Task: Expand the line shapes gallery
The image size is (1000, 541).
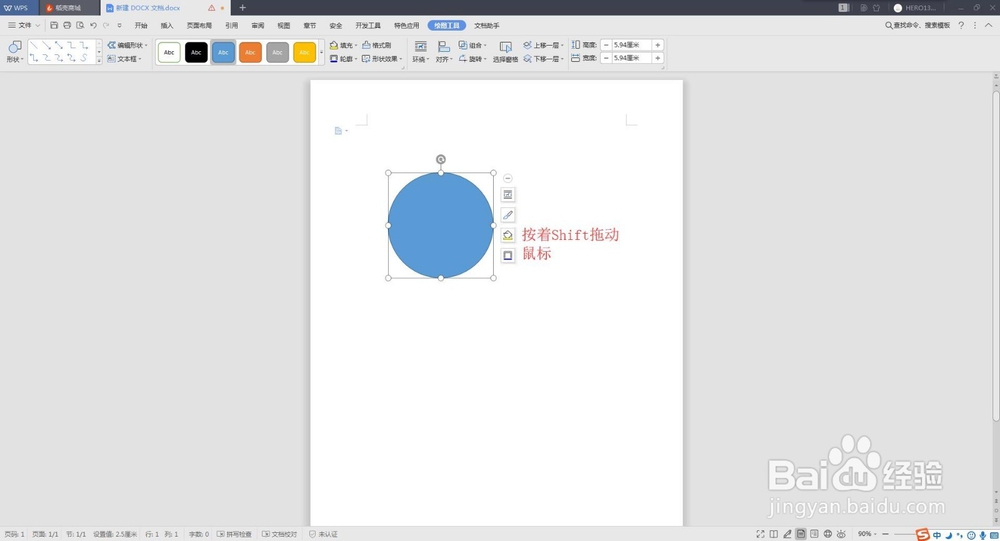Action: click(99, 60)
